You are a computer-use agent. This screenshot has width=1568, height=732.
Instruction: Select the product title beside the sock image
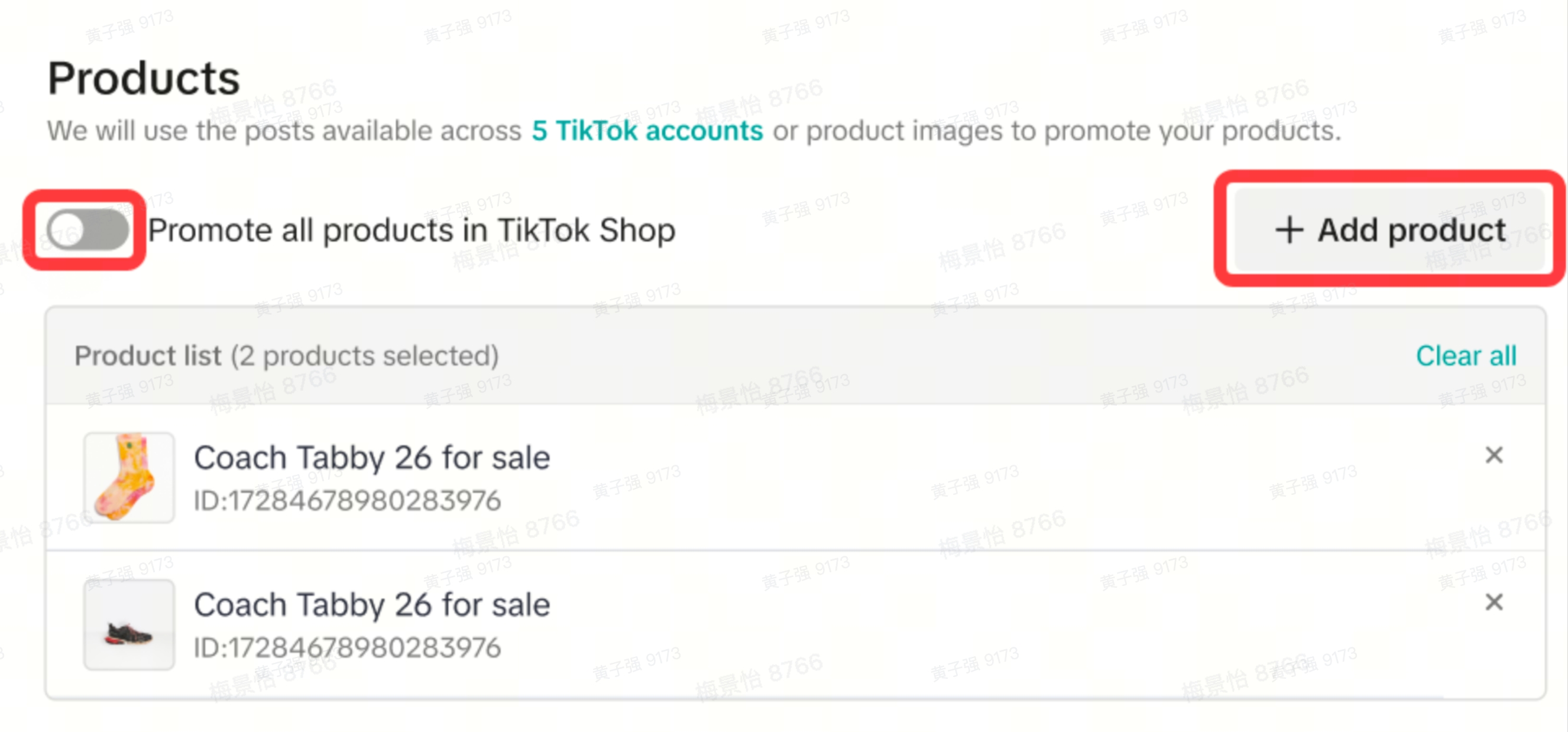pos(372,458)
